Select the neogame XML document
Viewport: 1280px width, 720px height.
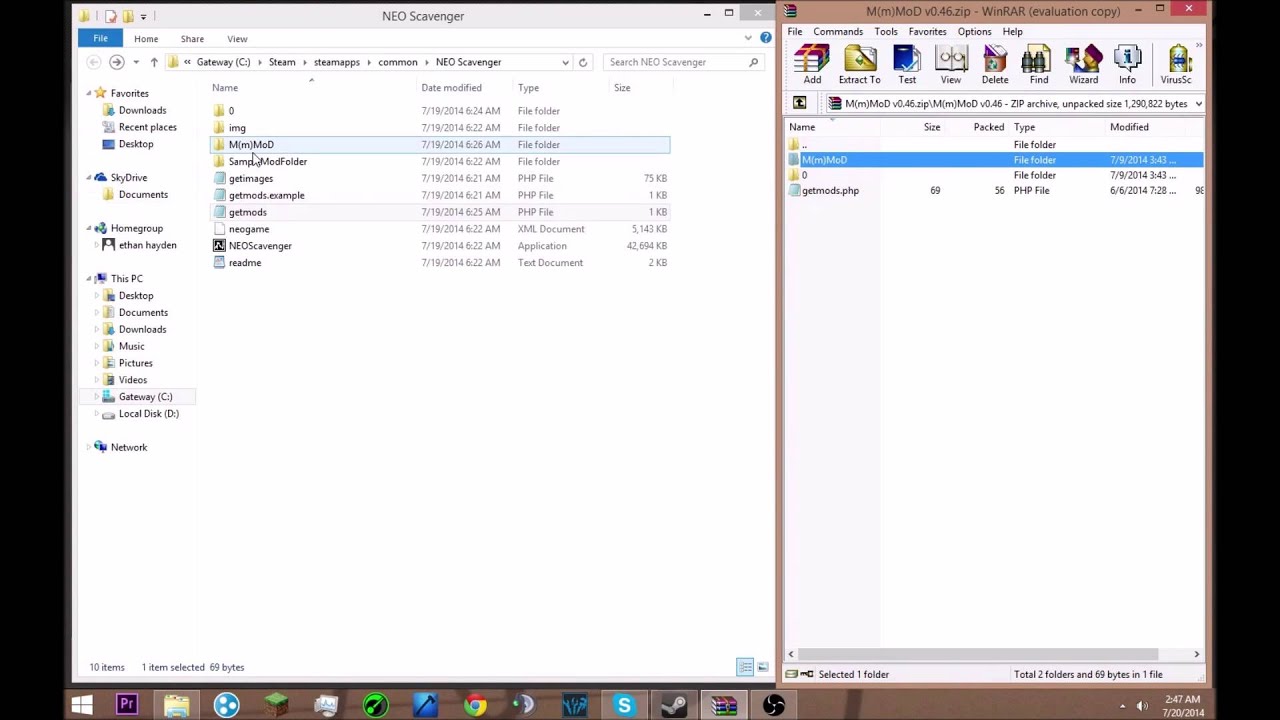click(x=248, y=229)
